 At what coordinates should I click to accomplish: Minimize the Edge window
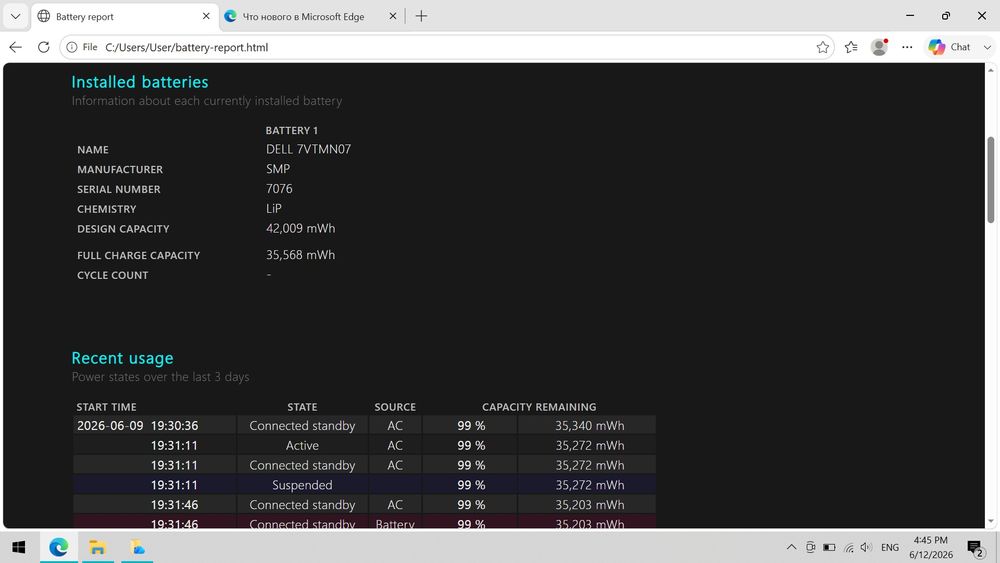[x=910, y=16]
